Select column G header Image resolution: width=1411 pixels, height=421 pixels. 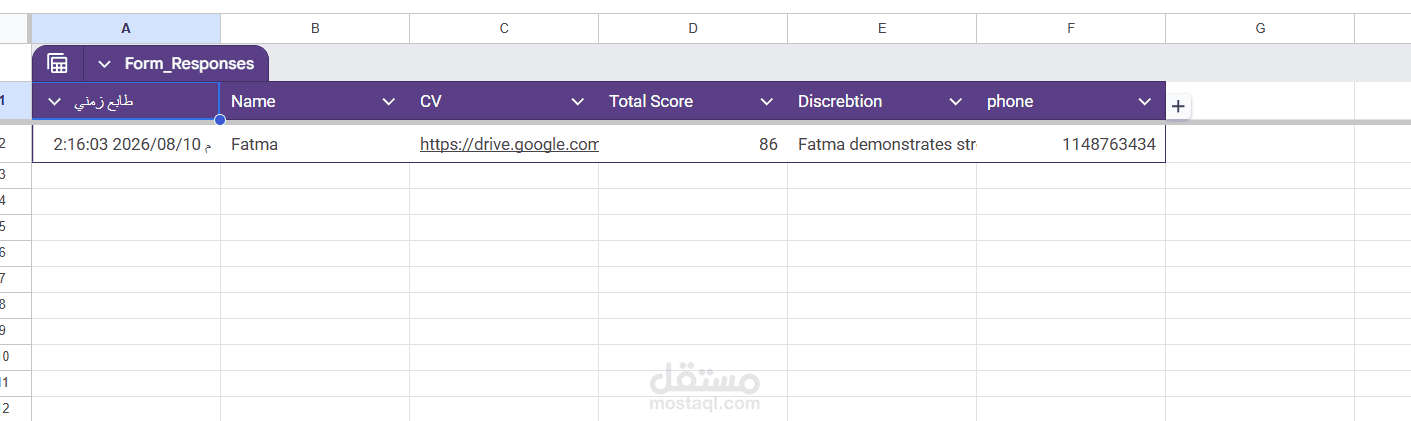click(1260, 29)
